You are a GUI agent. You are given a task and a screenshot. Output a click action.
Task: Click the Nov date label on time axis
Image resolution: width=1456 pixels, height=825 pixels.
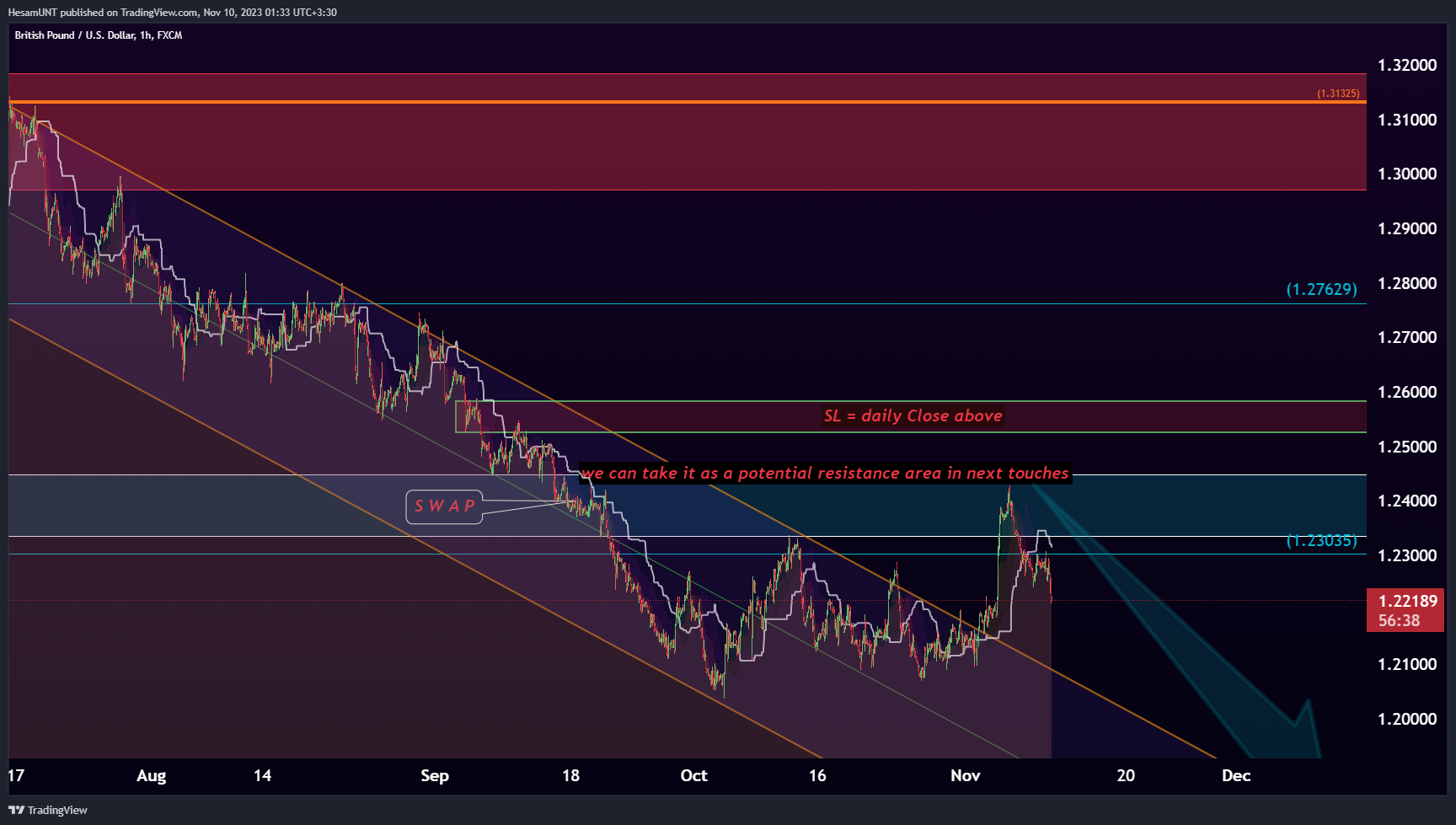tap(966, 776)
